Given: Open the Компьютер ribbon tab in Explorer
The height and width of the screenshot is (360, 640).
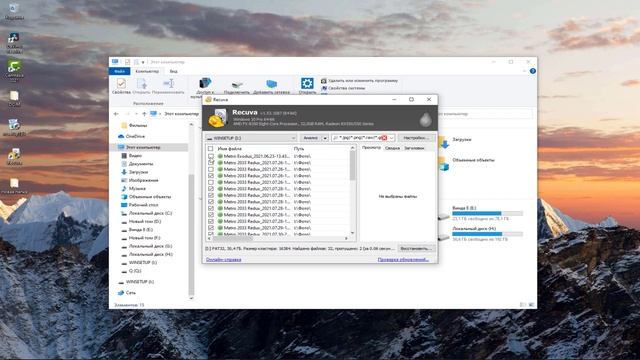Looking at the screenshot, I should pyautogui.click(x=147, y=71).
